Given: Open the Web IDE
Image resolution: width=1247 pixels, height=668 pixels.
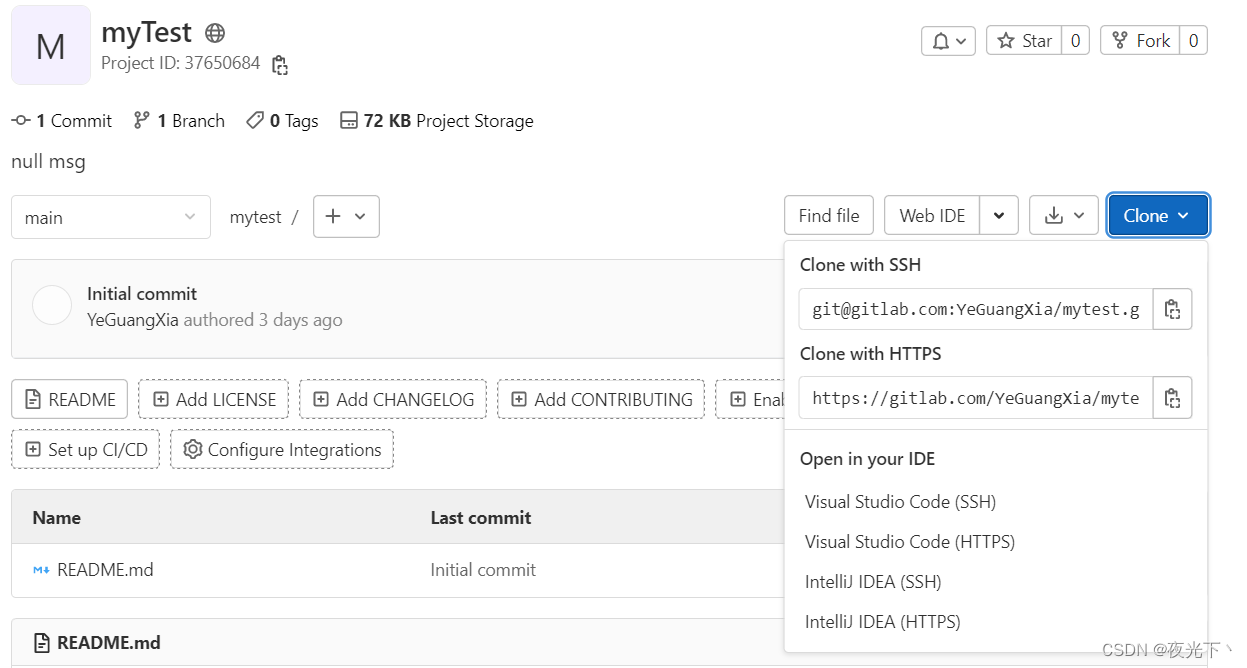Looking at the screenshot, I should click(x=932, y=215).
